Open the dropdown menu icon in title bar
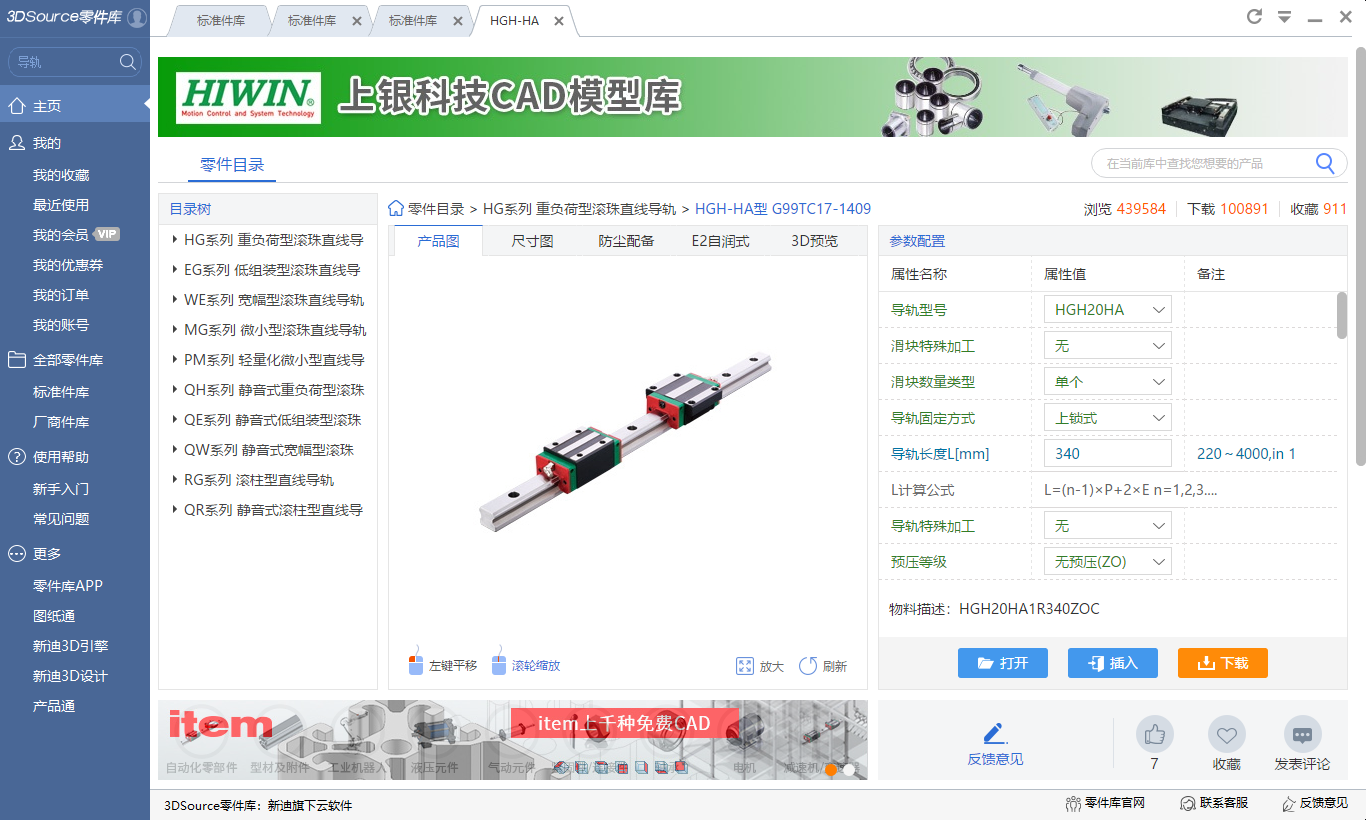Screen dimensions: 1366x820 coord(1284,18)
